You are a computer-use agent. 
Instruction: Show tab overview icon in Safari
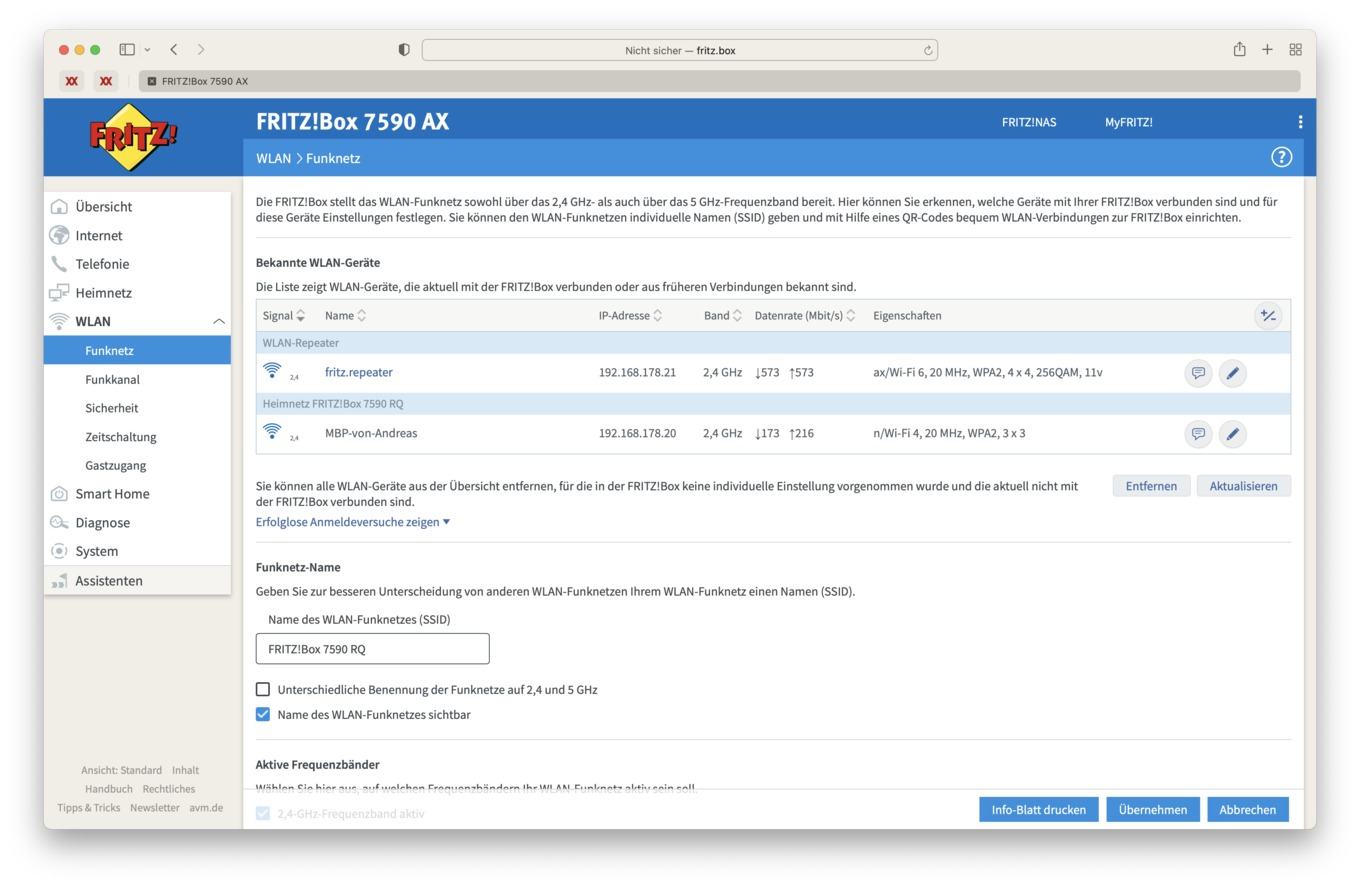coord(1295,49)
